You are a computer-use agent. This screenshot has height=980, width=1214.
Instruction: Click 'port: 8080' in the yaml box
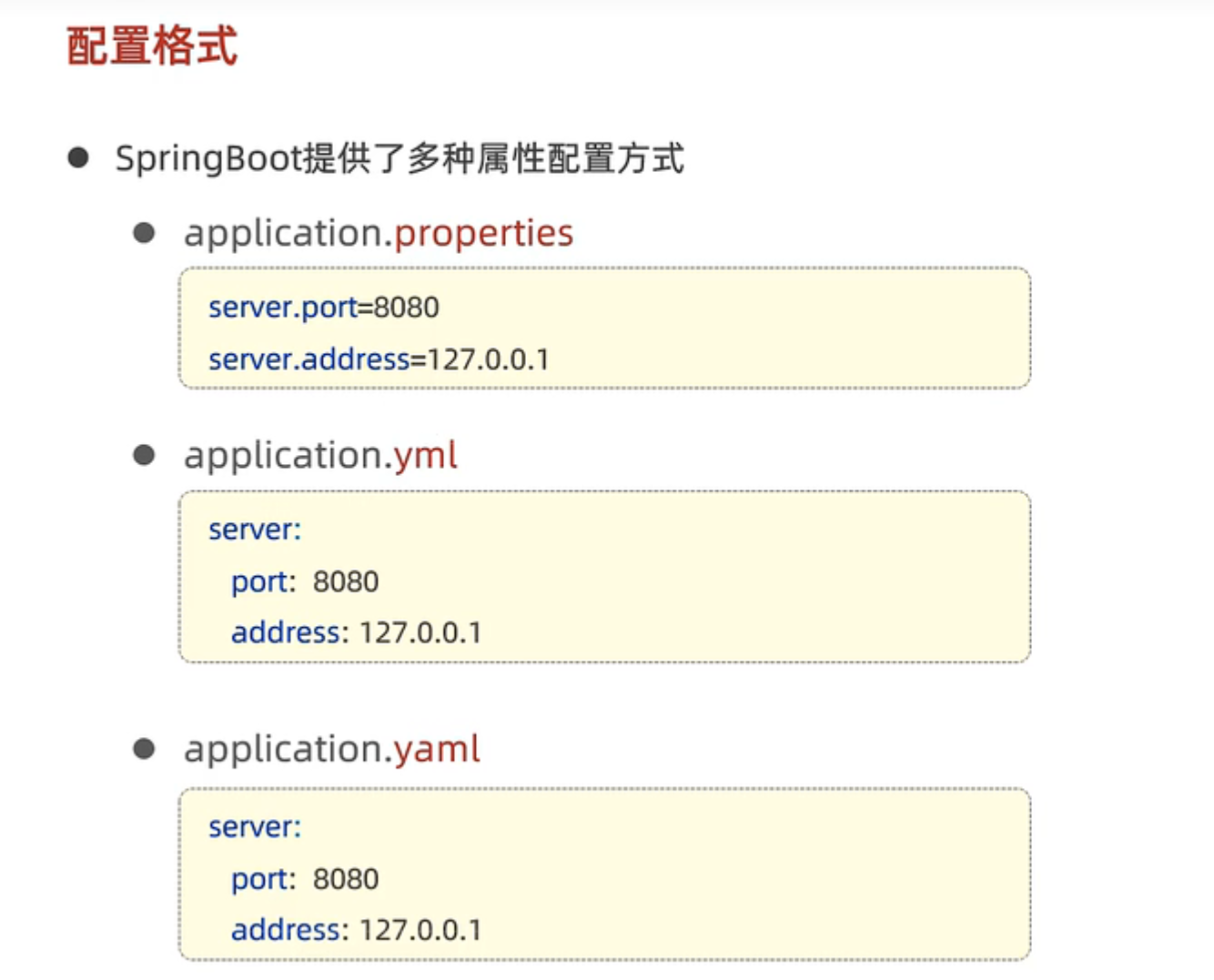305,879
